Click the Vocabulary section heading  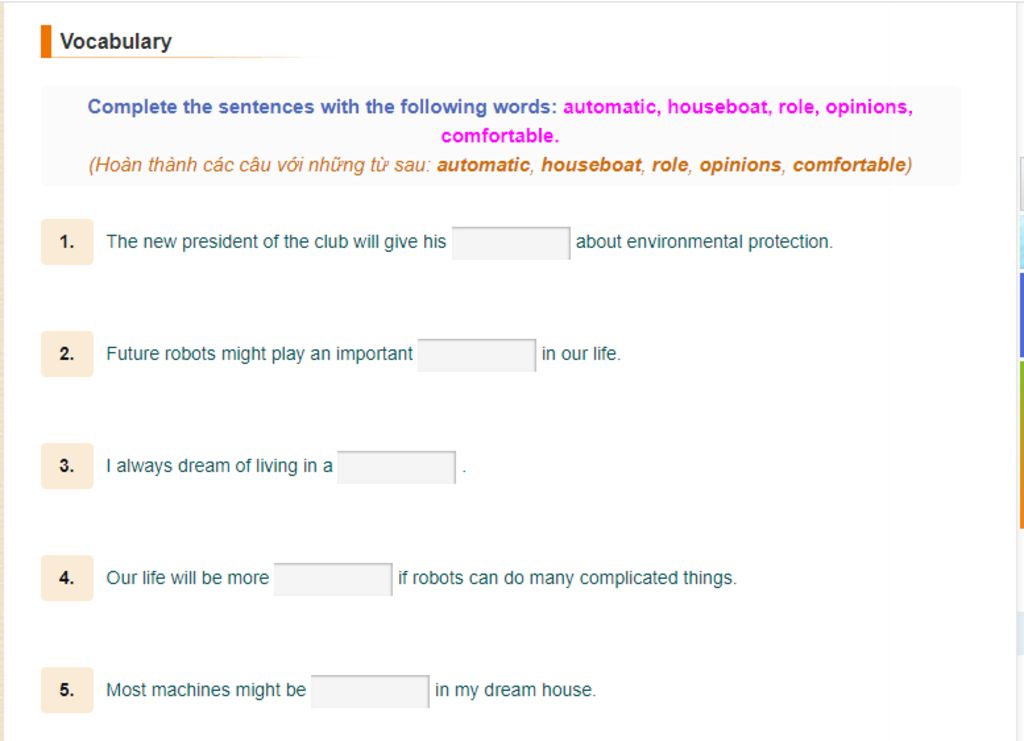116,41
